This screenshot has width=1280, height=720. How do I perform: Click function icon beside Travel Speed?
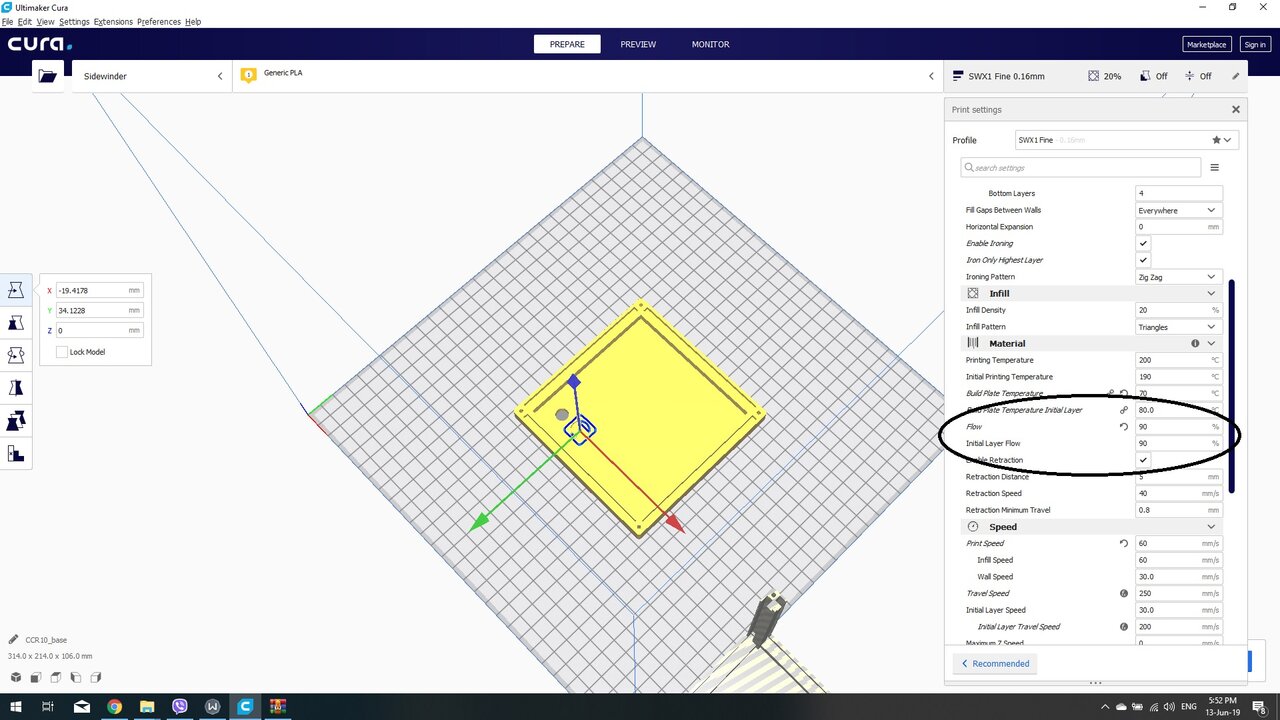click(1124, 593)
